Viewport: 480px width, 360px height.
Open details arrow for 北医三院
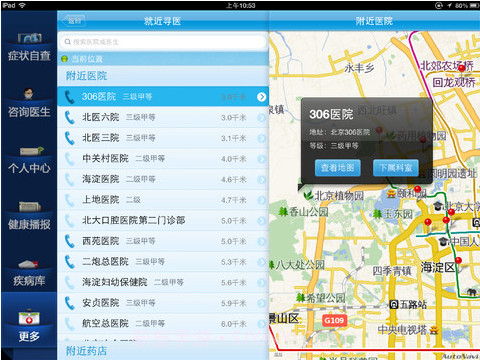(x=262, y=138)
